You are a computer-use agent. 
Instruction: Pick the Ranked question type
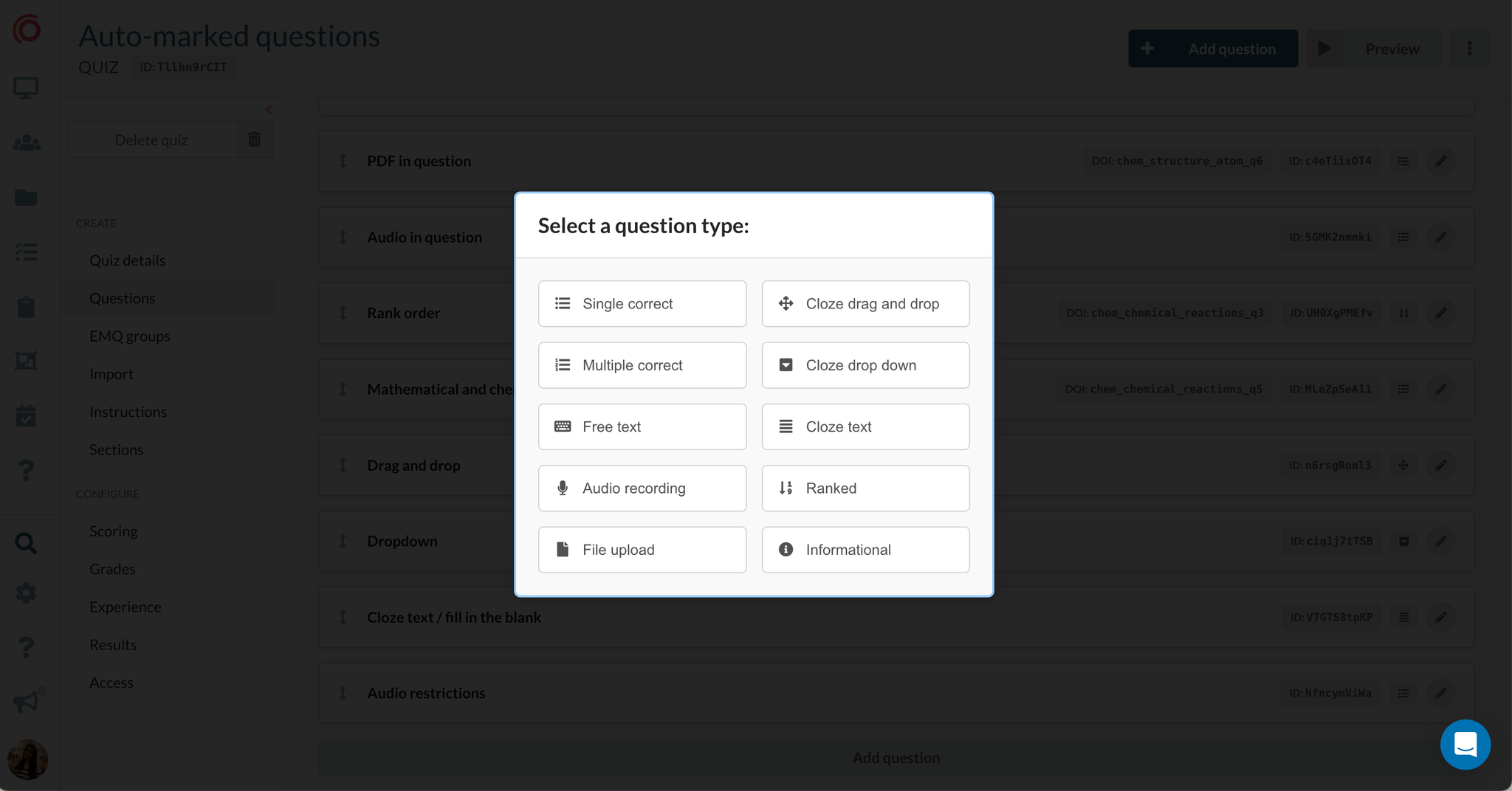[x=865, y=488]
